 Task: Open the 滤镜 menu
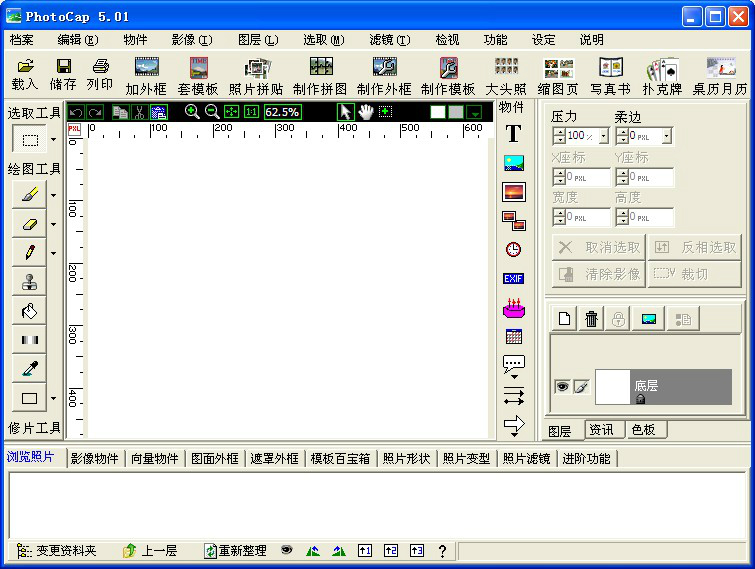[x=389, y=40]
